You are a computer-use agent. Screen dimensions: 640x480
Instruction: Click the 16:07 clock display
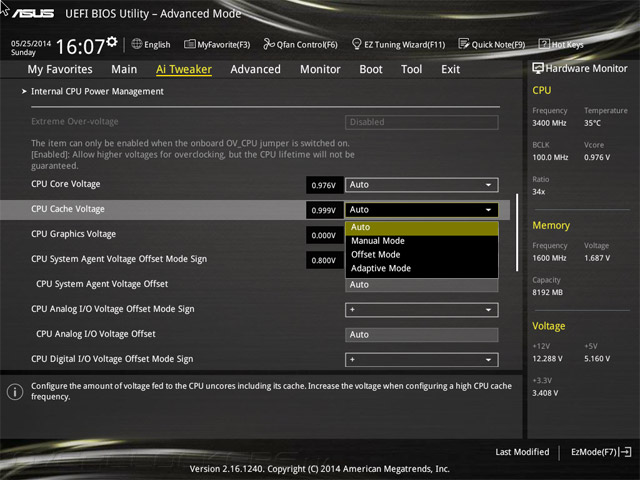click(80, 46)
